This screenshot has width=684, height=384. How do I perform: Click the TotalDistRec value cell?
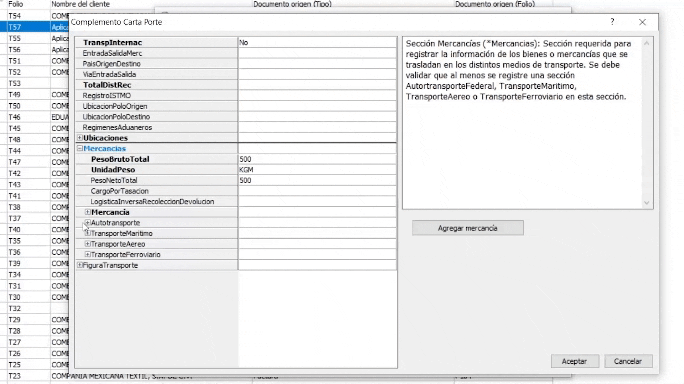pyautogui.click(x=317, y=85)
